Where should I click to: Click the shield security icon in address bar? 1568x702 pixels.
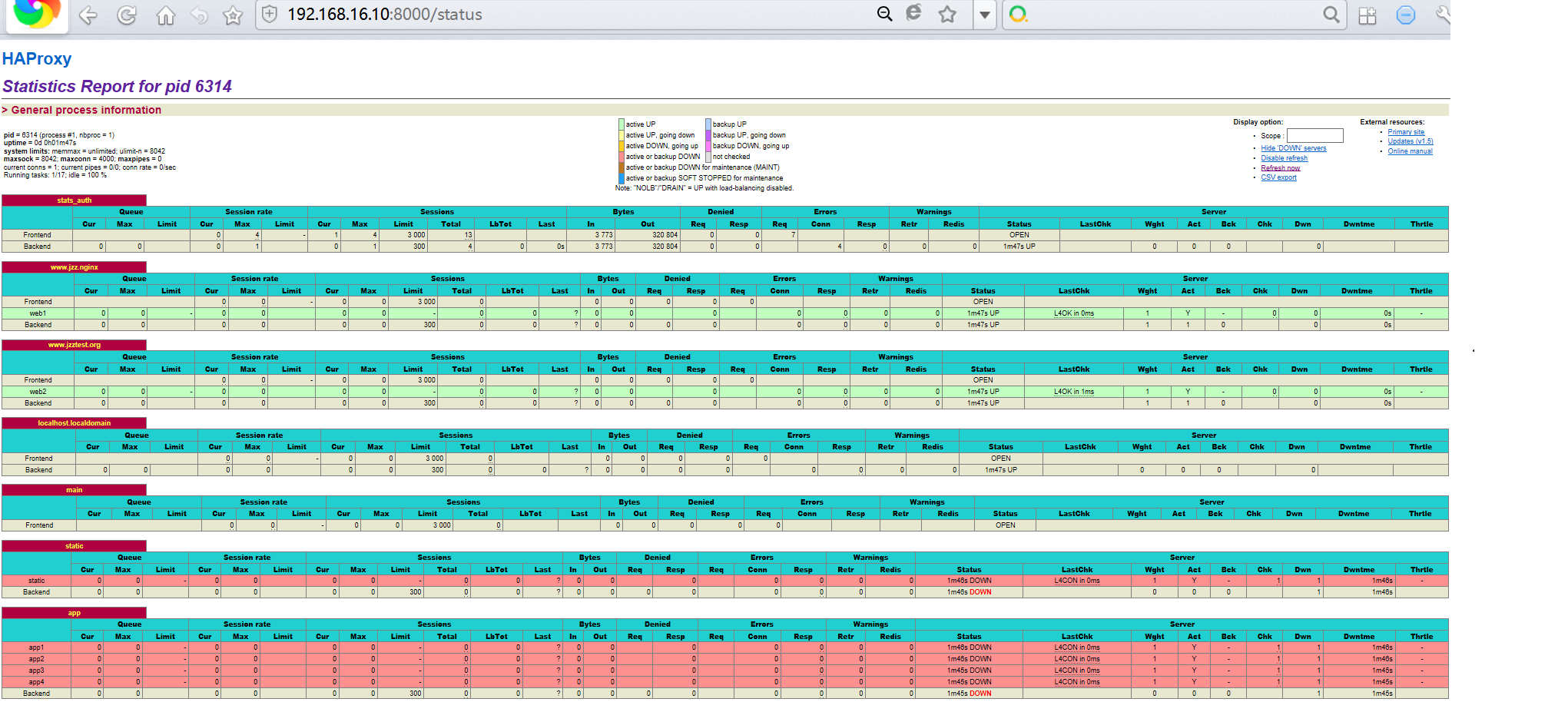(270, 15)
